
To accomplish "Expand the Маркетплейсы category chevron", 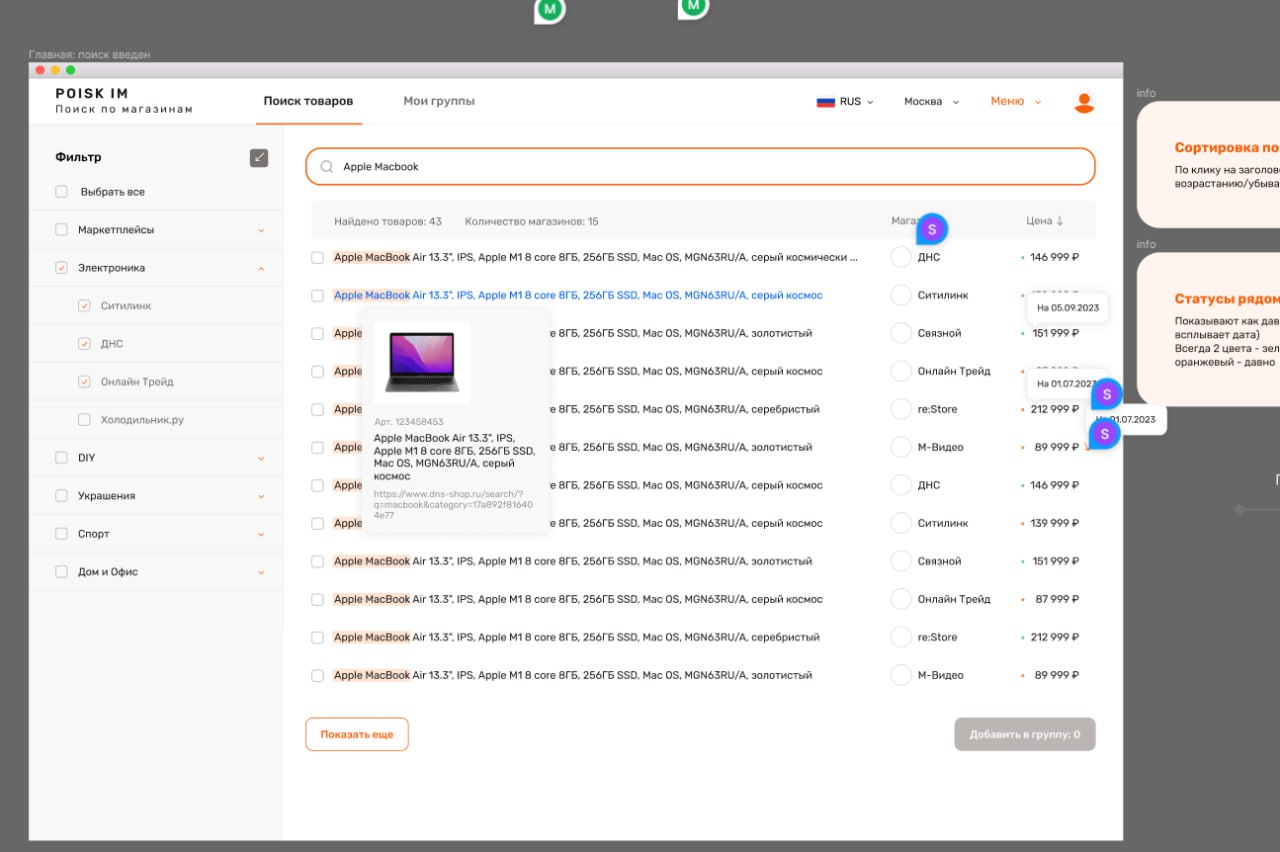I will point(261,230).
